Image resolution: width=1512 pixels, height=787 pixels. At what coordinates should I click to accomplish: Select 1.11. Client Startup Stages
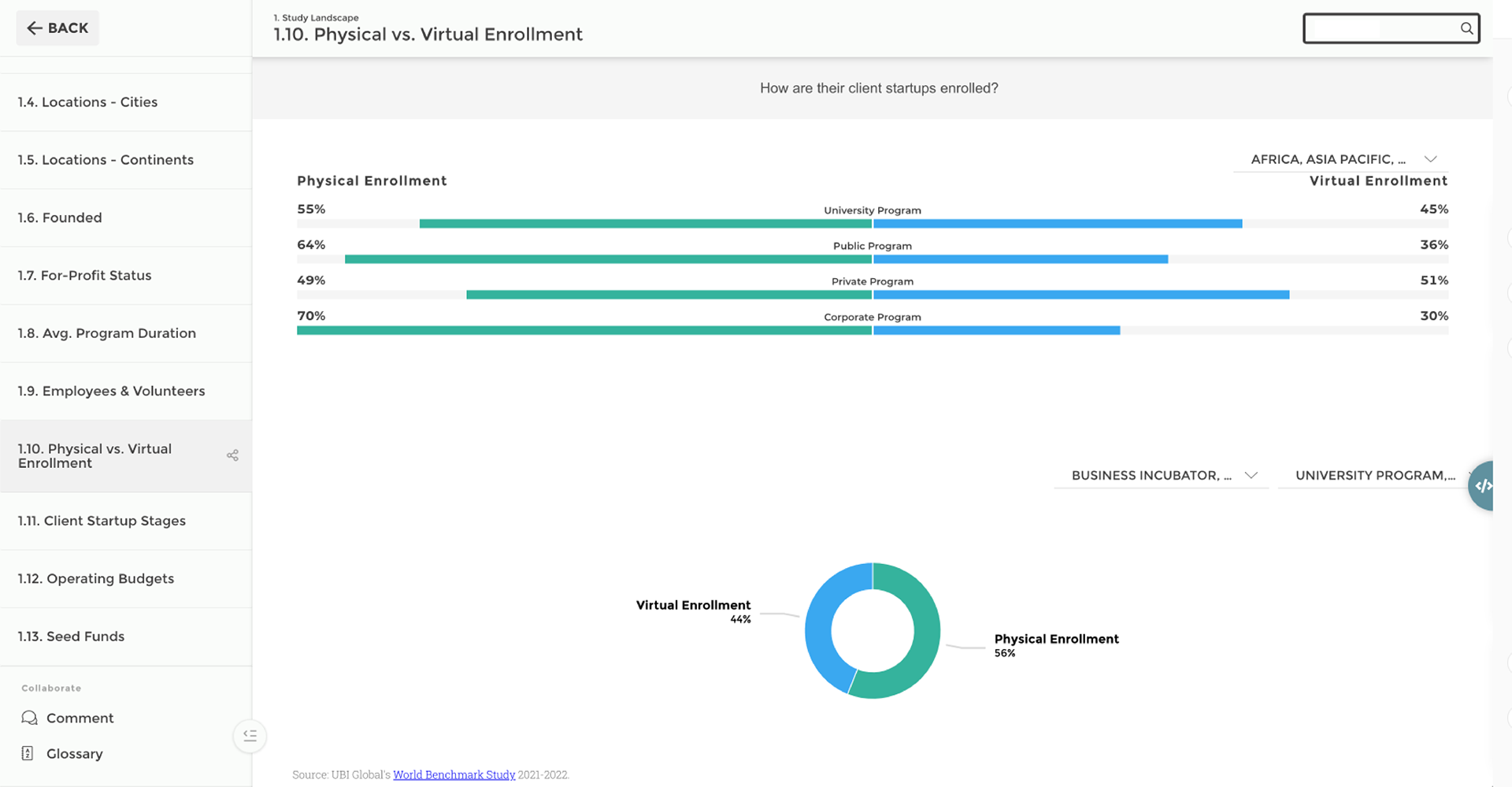(x=102, y=521)
